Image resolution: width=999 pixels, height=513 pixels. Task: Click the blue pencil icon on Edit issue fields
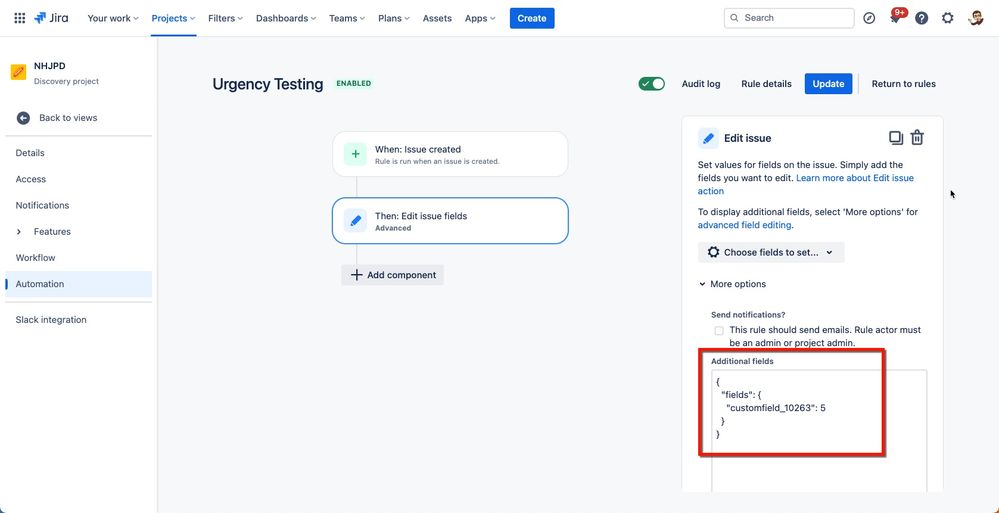[x=356, y=220]
